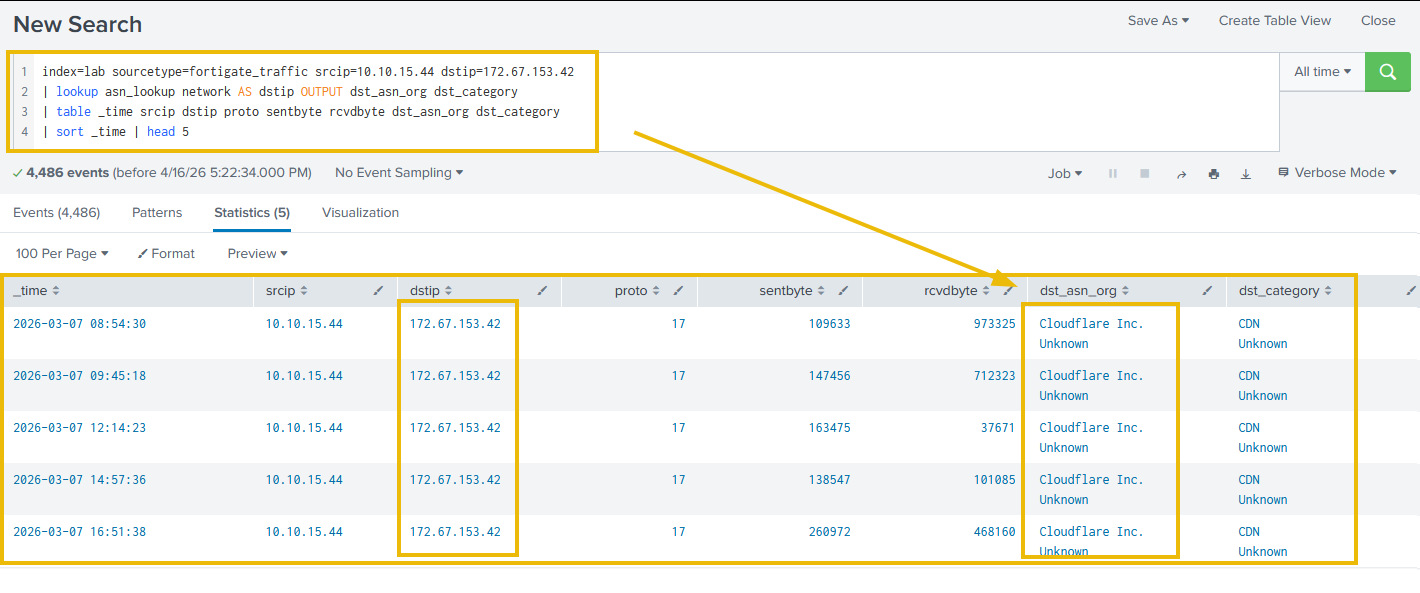
Task: Sort the table by dst_category
Action: 1285,291
